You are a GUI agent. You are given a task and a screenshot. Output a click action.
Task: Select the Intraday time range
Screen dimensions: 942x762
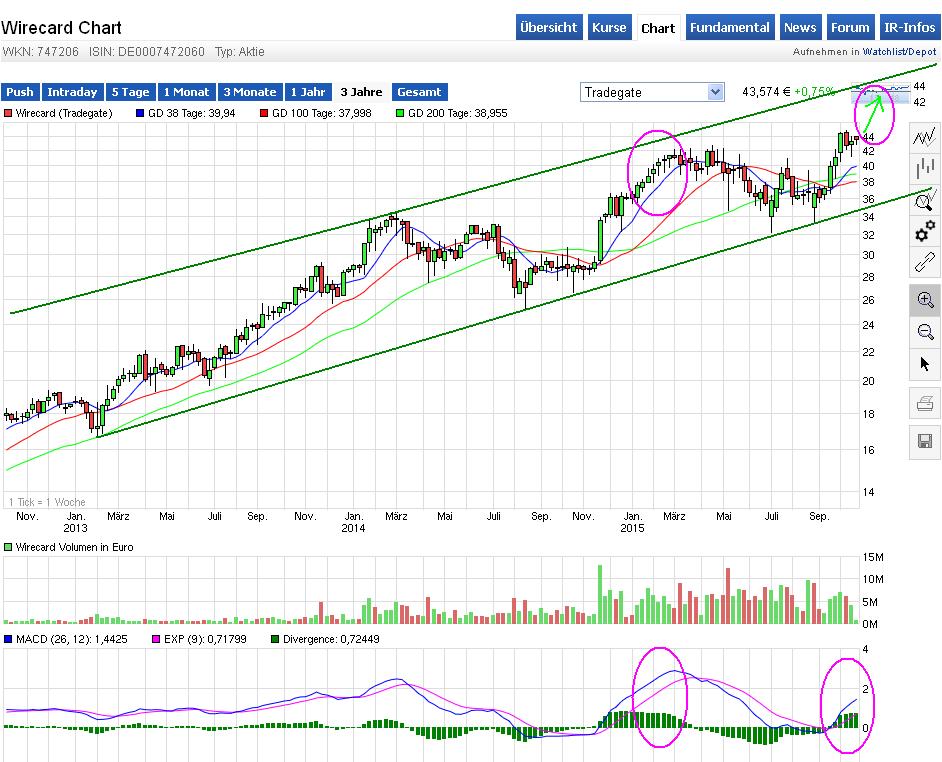pyautogui.click(x=72, y=92)
